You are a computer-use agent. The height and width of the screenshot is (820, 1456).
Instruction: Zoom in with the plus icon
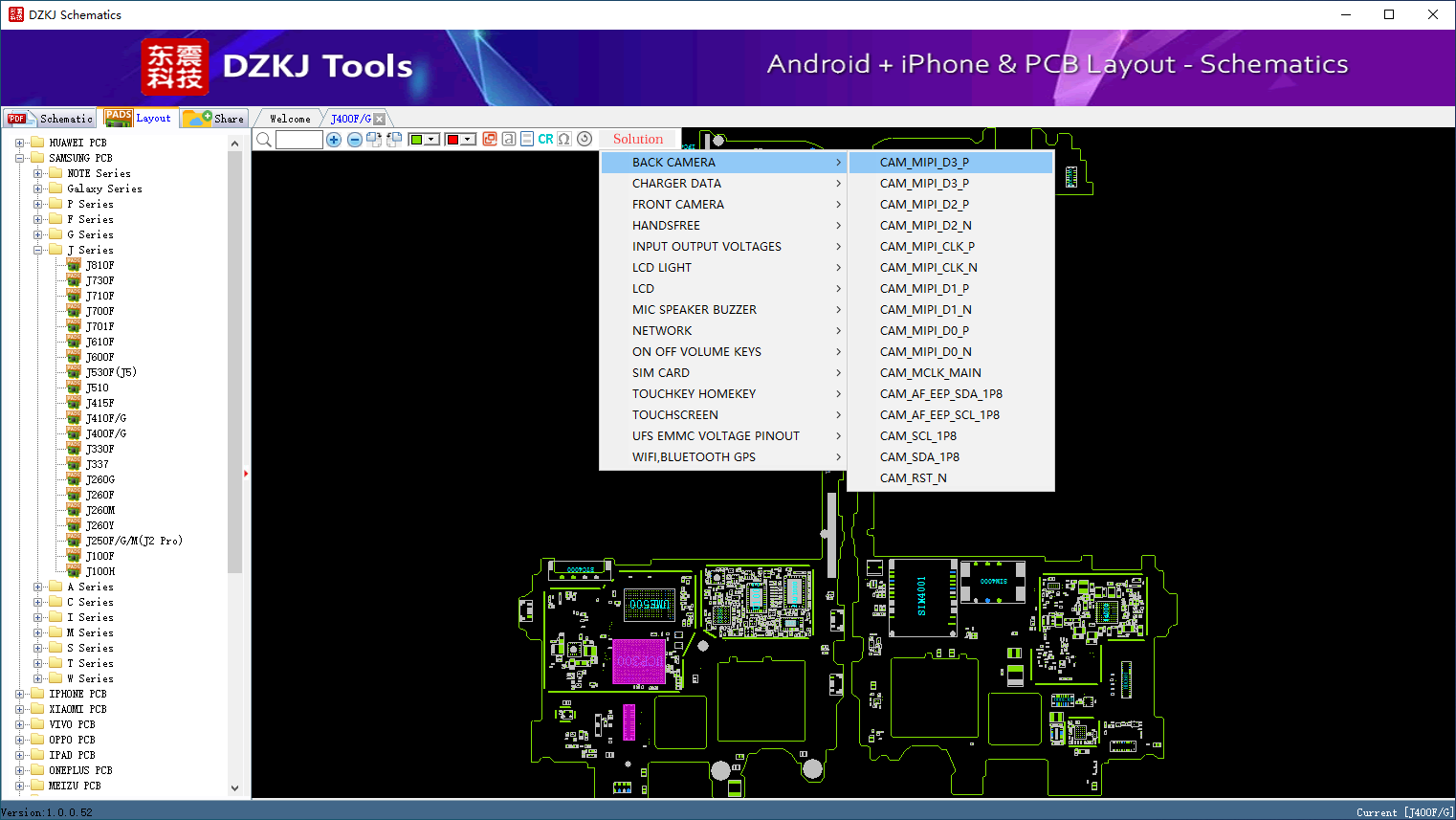[334, 140]
